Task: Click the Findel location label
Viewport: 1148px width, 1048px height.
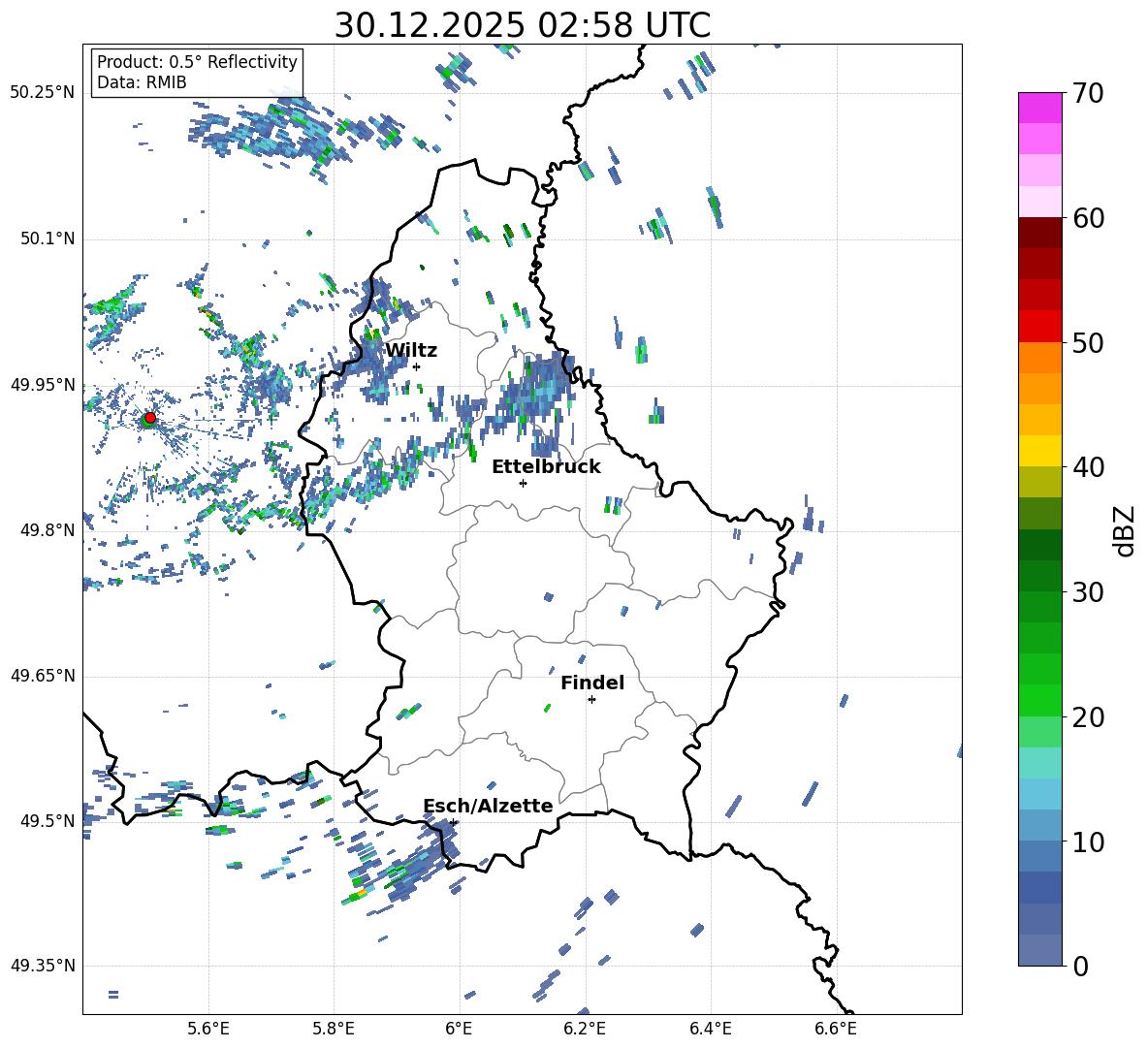Action: pyautogui.click(x=592, y=683)
